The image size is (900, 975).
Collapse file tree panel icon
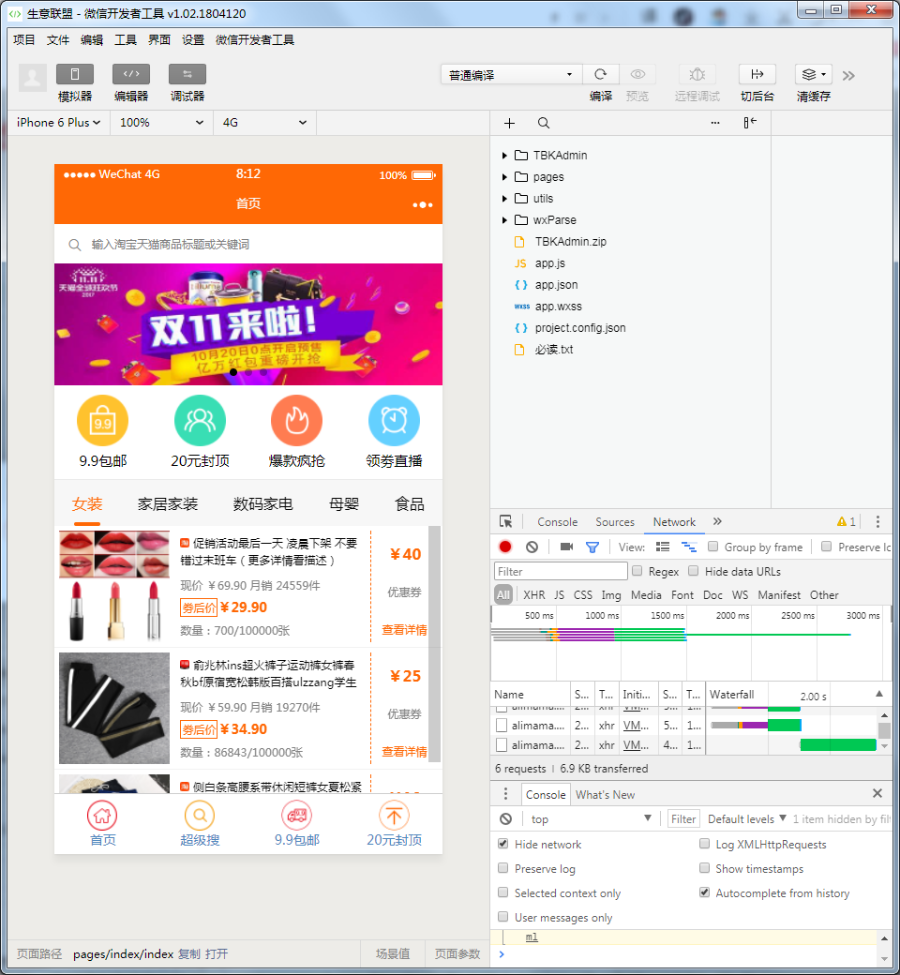(x=750, y=122)
